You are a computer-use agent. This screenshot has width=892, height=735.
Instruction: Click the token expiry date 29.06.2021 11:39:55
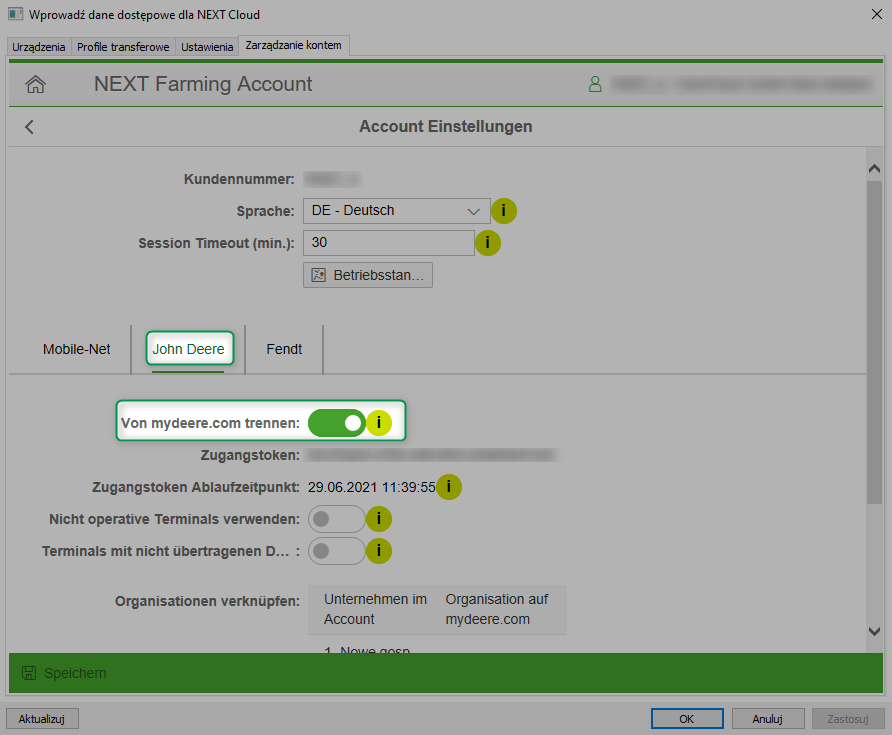point(372,488)
